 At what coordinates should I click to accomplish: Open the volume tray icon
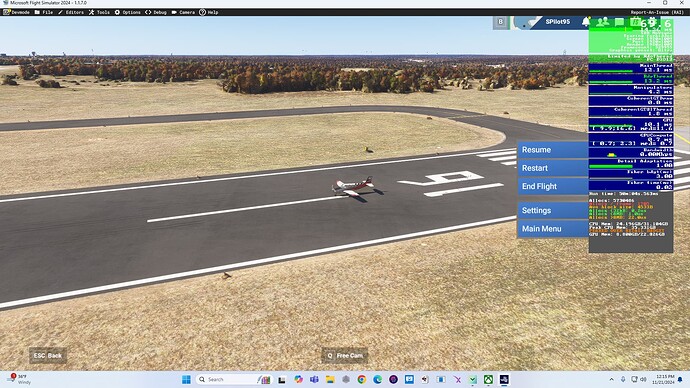(x=643, y=379)
